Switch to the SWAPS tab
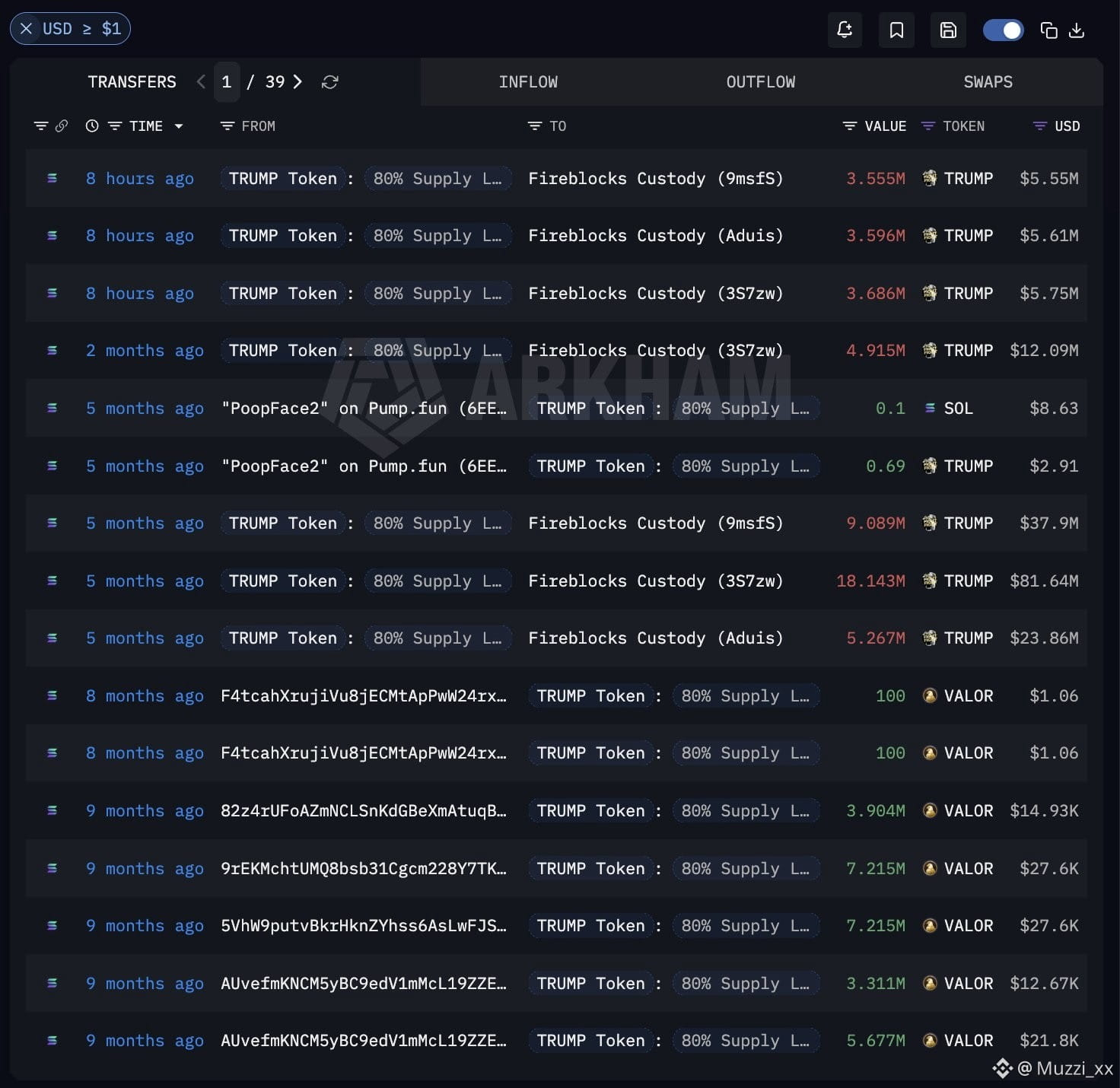The height and width of the screenshot is (1088, 1120). [988, 81]
